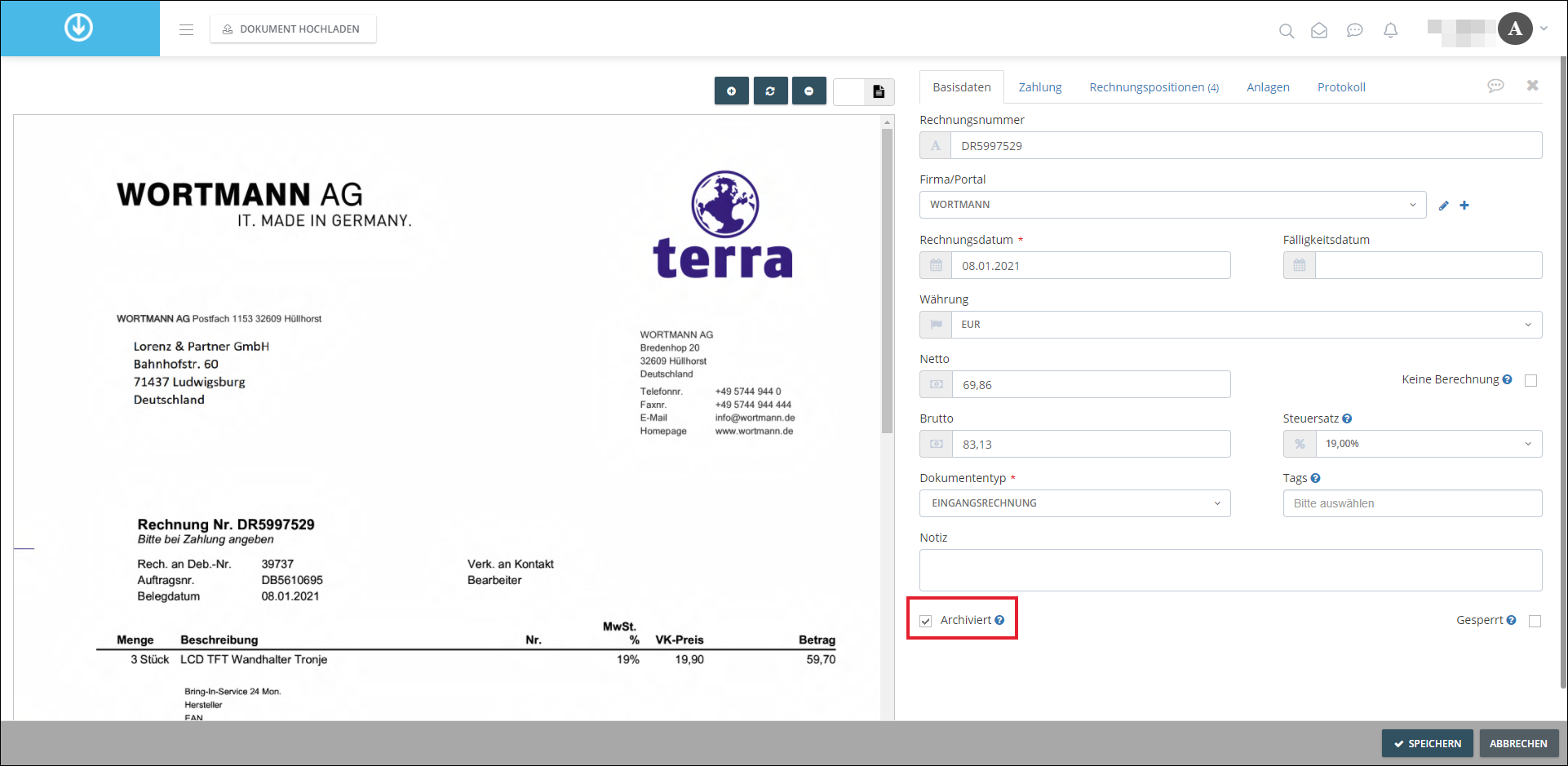This screenshot has height=766, width=1568.
Task: Click the Notiz text area
Action: pyautogui.click(x=1230, y=570)
